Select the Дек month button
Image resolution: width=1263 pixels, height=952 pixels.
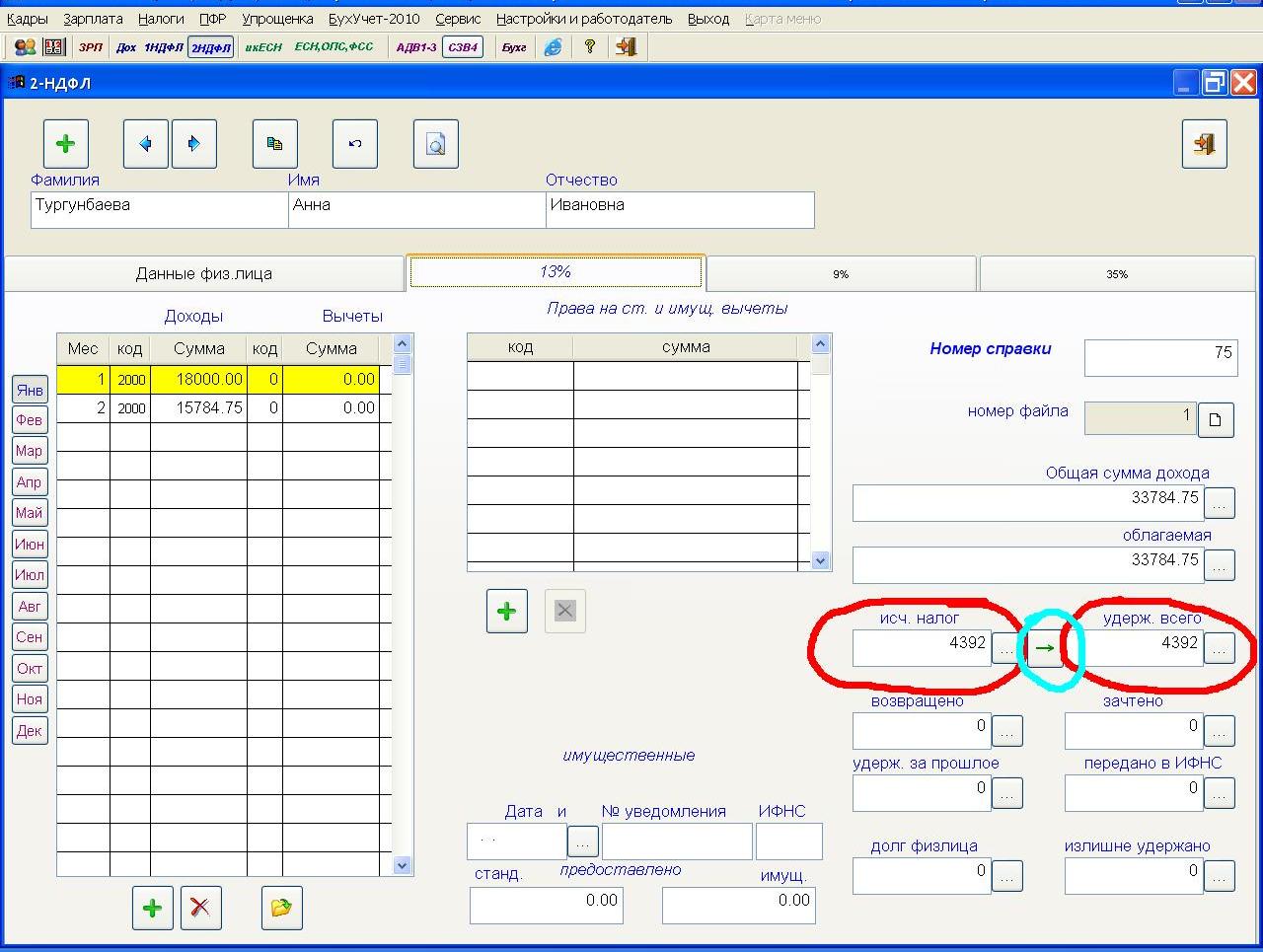click(30, 731)
